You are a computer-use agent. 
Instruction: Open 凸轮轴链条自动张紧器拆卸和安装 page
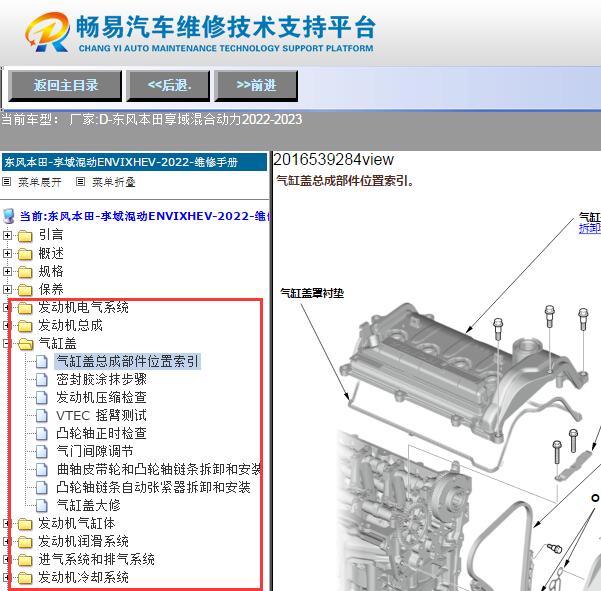pos(153,488)
